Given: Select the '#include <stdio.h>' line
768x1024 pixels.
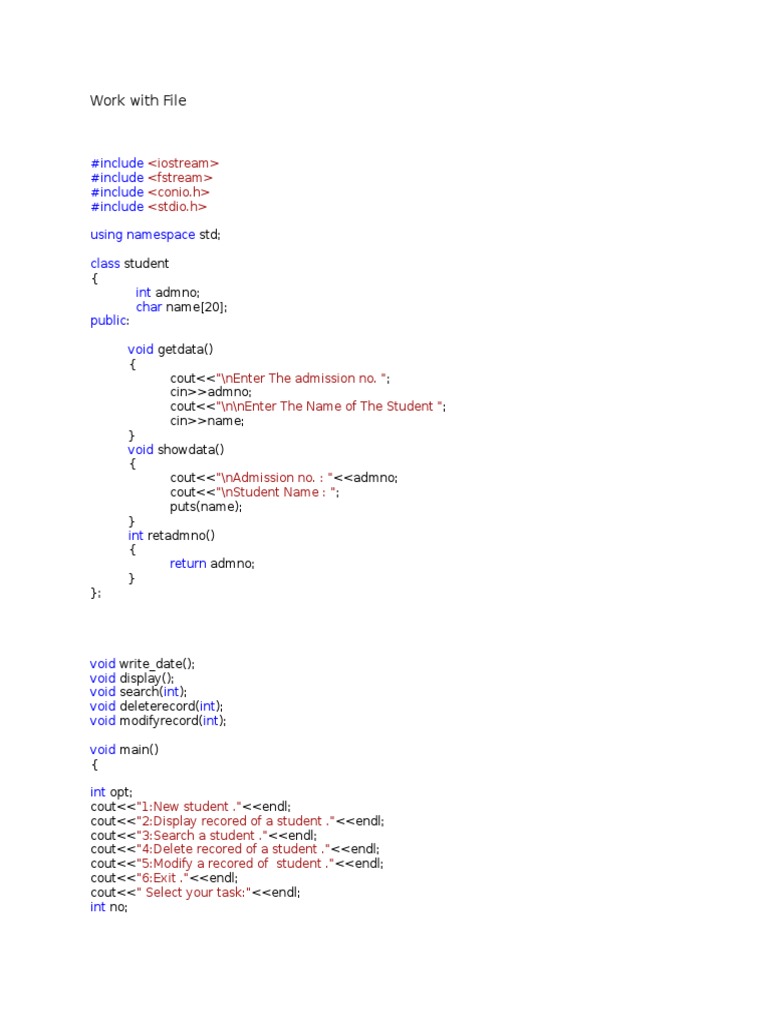Looking at the screenshot, I should coord(149,206).
